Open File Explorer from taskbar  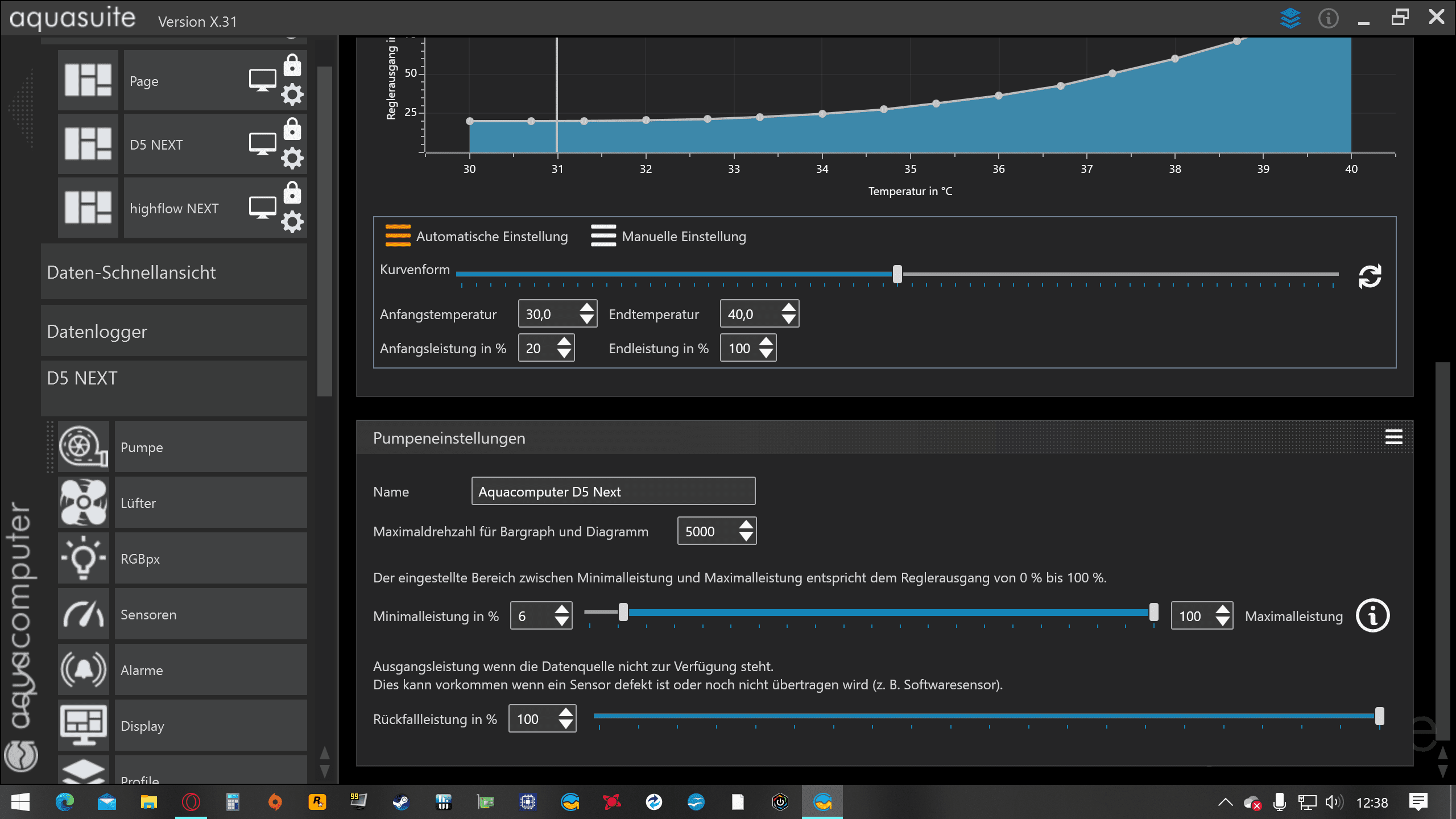[149, 802]
